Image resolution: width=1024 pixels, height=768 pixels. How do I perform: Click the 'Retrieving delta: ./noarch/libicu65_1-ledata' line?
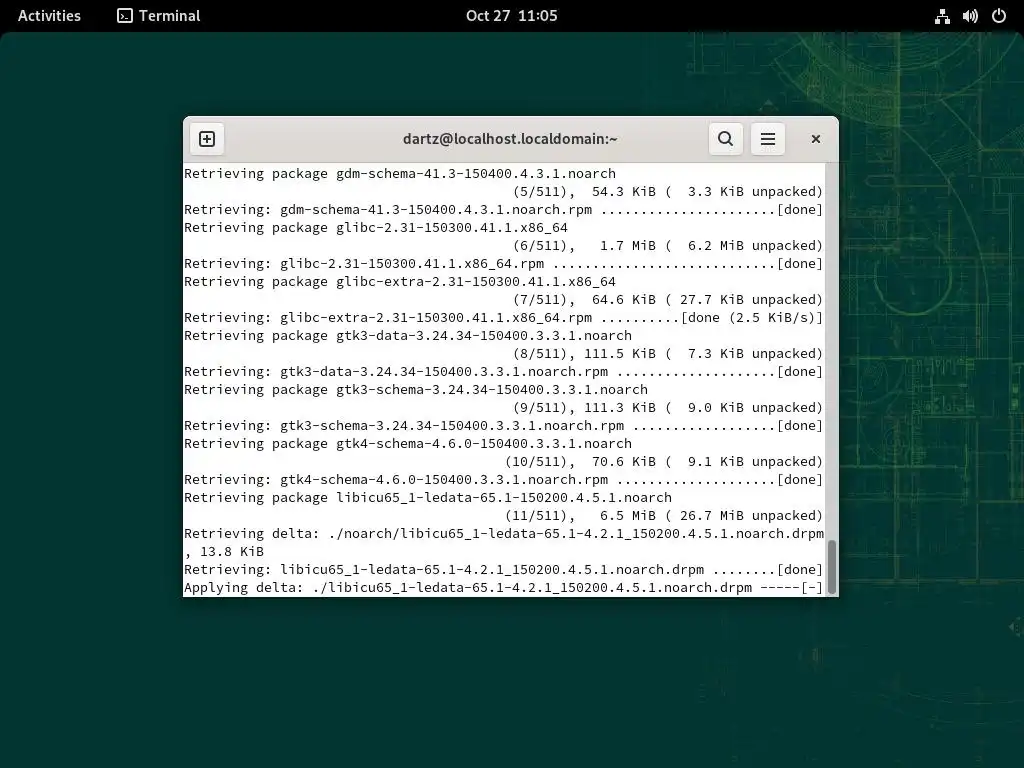(x=504, y=534)
